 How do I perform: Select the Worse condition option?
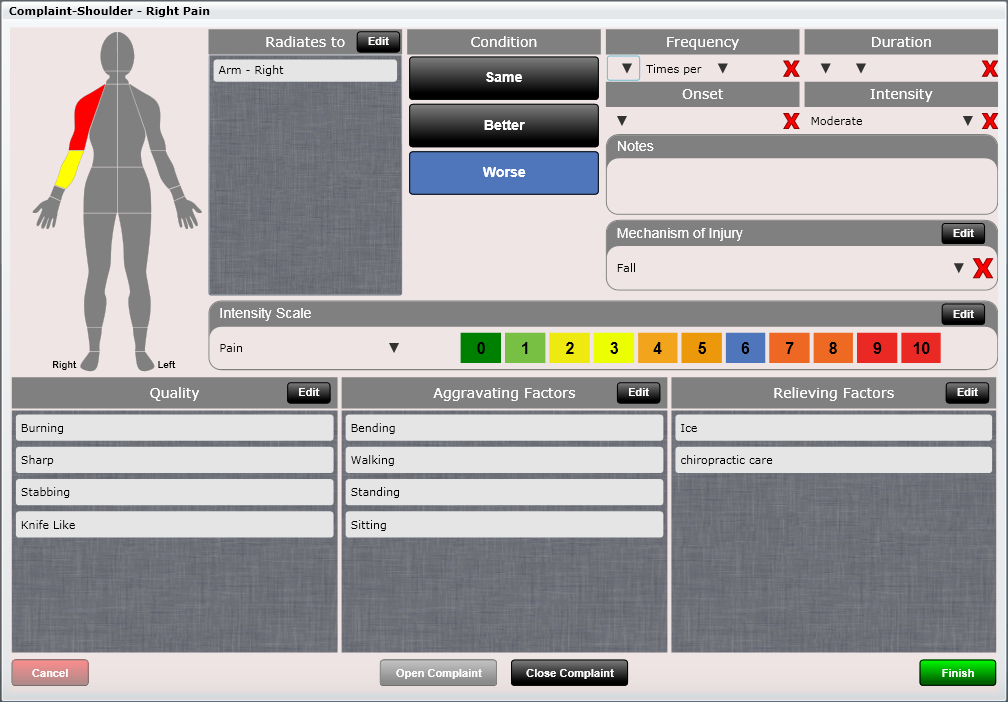tap(503, 172)
